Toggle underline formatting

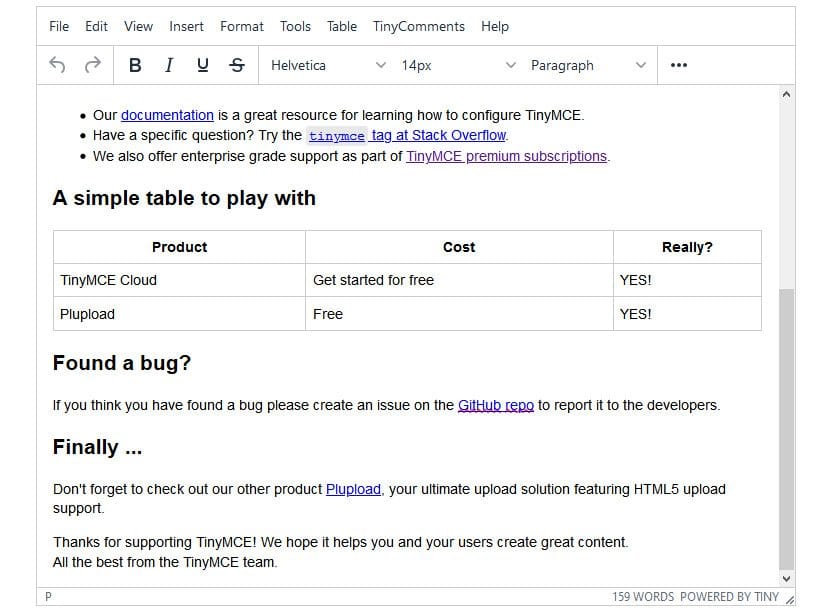[x=203, y=65]
